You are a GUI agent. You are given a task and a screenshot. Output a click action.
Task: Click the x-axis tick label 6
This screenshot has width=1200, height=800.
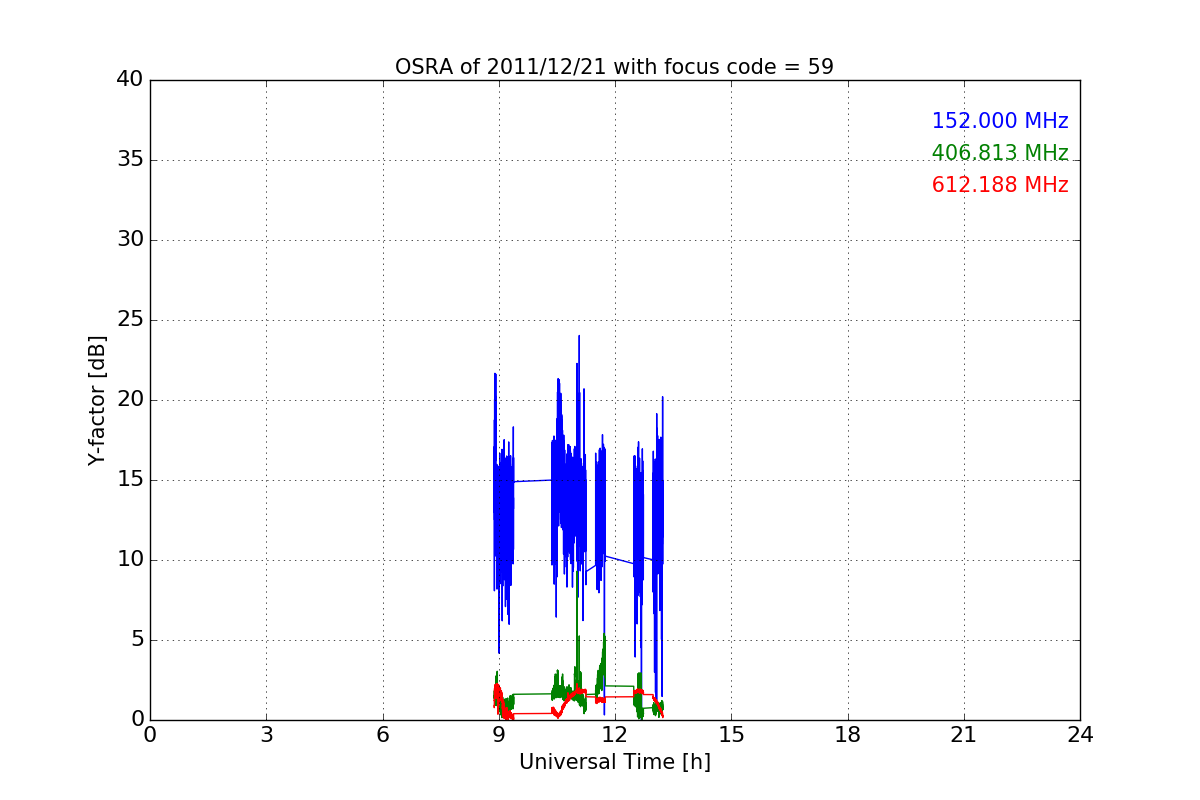point(382,735)
